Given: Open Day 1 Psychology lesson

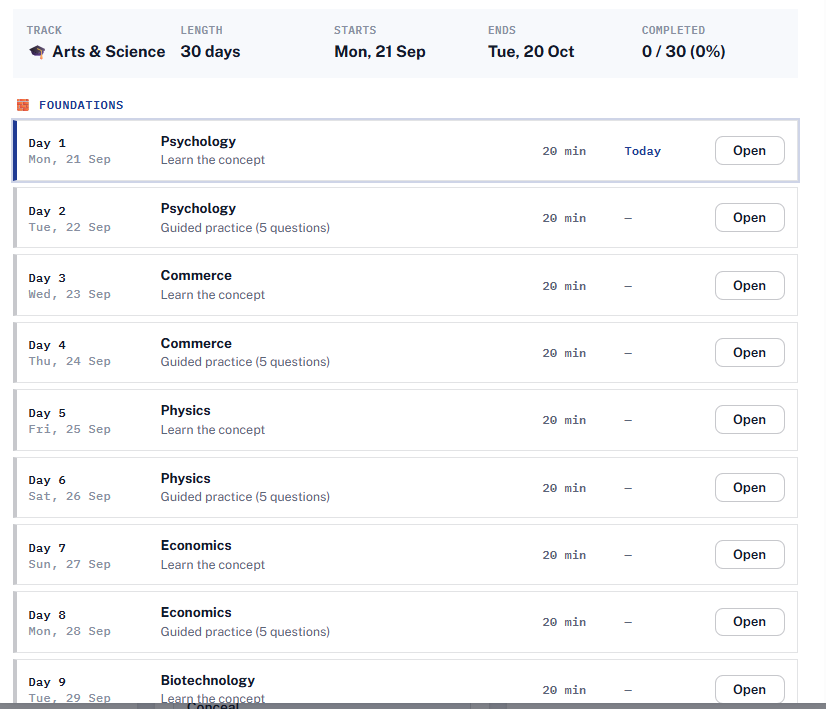Looking at the screenshot, I should point(749,151).
